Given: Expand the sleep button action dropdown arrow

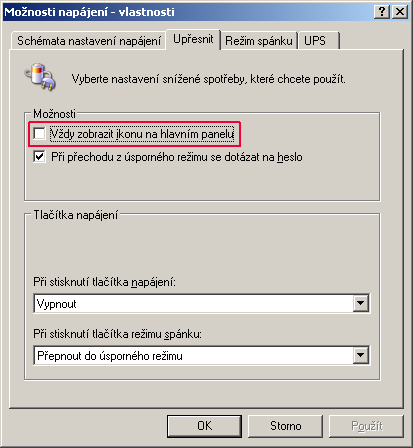Looking at the screenshot, I should [x=360, y=355].
